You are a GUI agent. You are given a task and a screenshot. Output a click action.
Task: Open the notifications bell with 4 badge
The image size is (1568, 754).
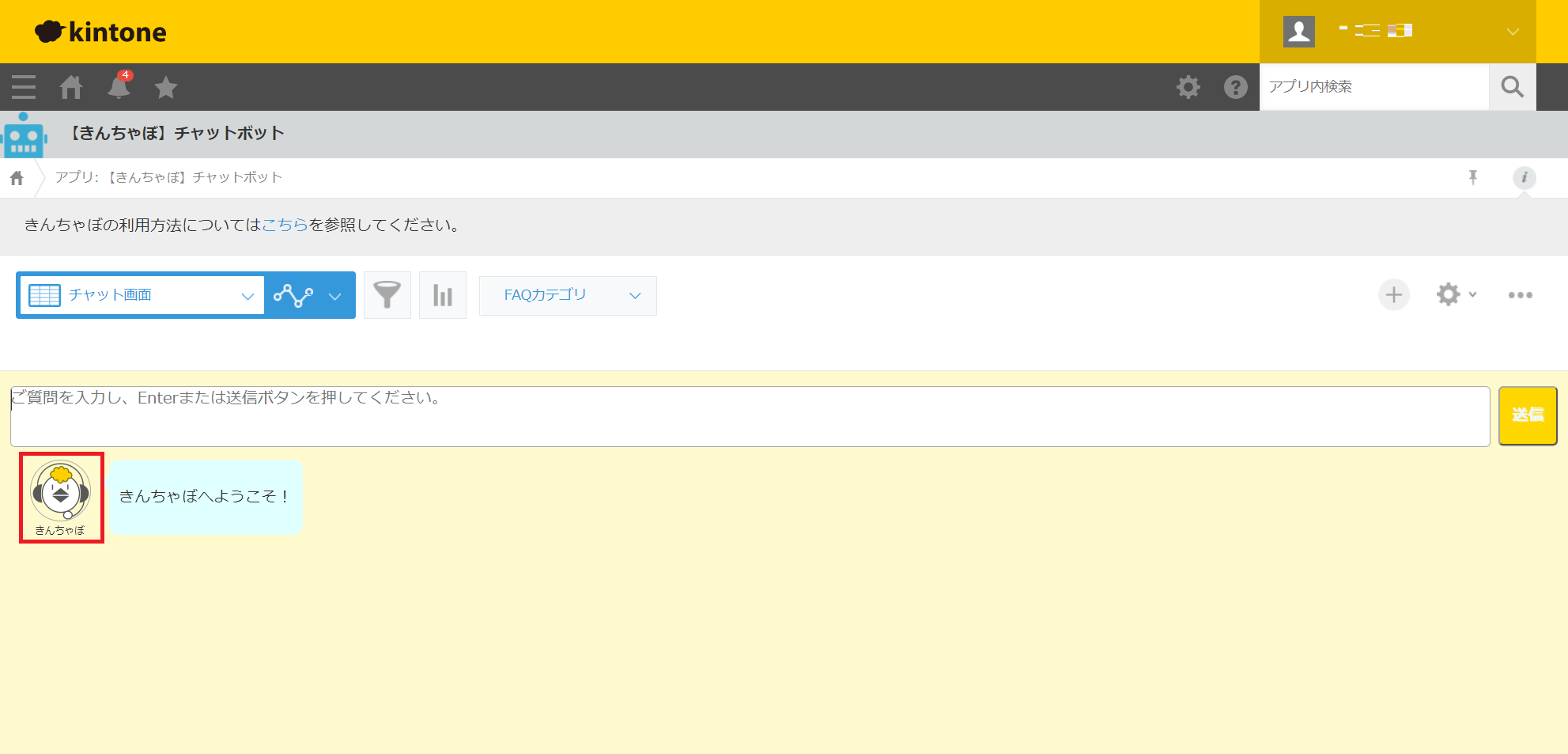click(119, 87)
